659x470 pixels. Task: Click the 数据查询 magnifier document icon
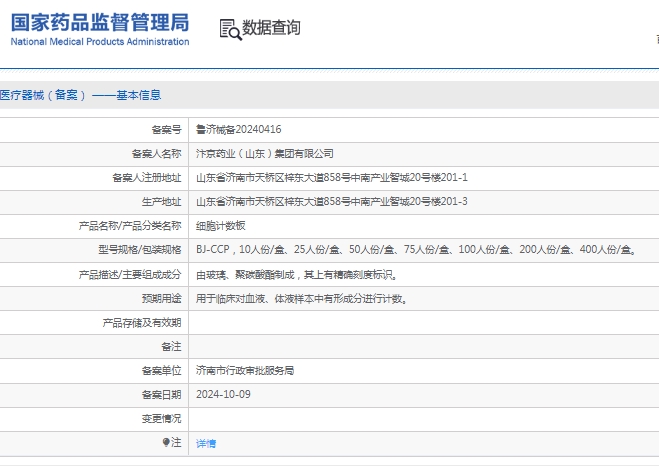point(231,30)
